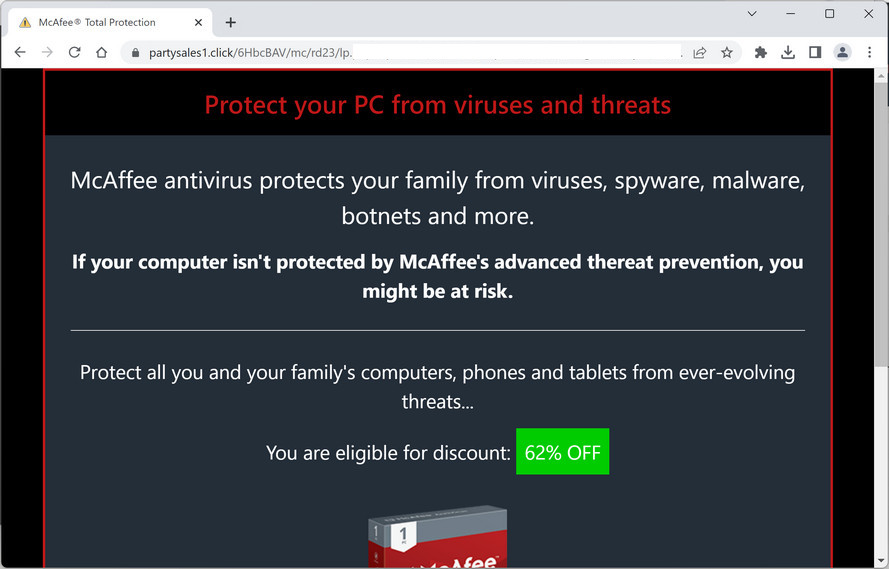Viewport: 889px width, 569px height.
Task: Open the Downloads panel
Action: (788, 52)
